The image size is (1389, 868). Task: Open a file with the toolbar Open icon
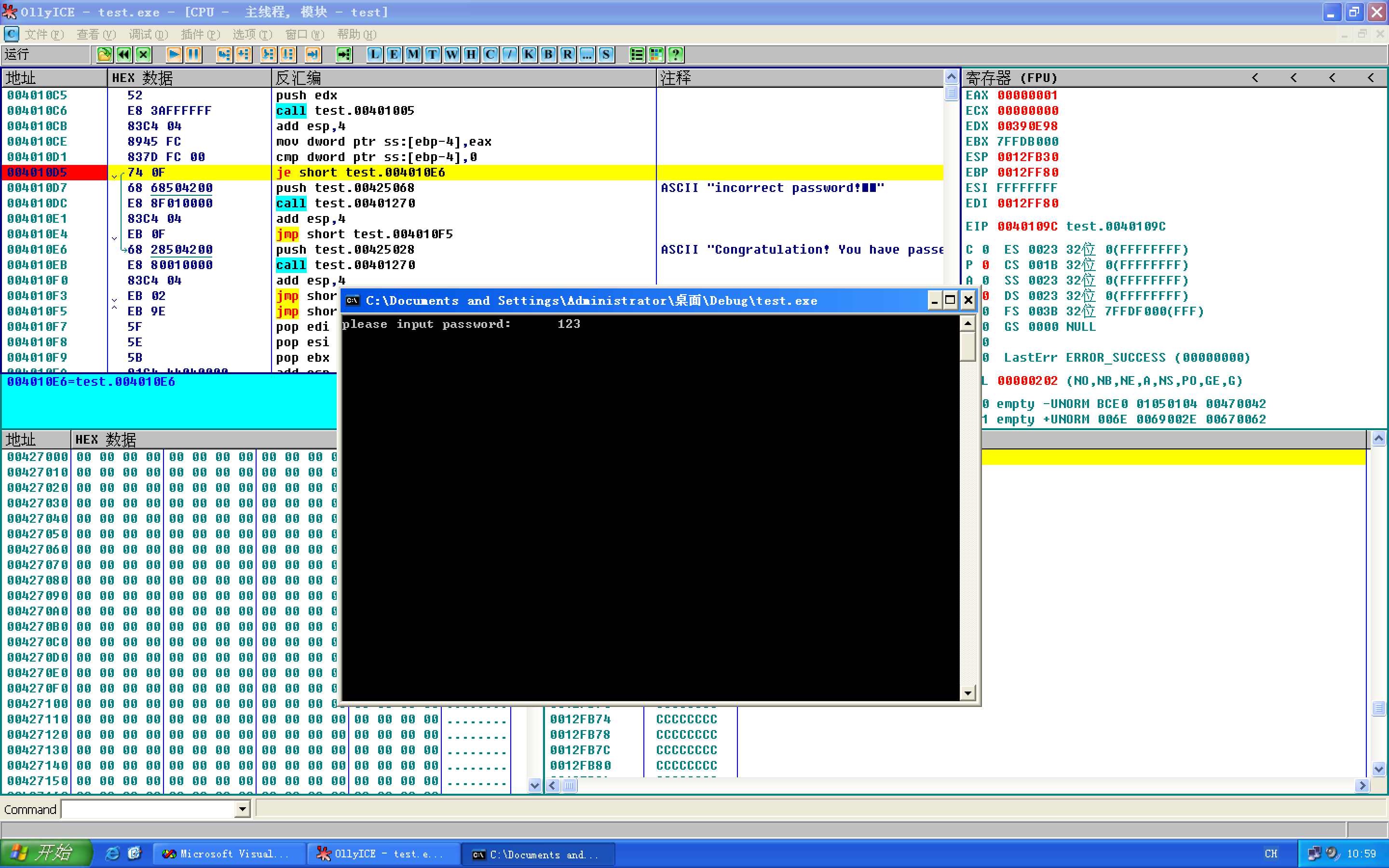pos(105,54)
